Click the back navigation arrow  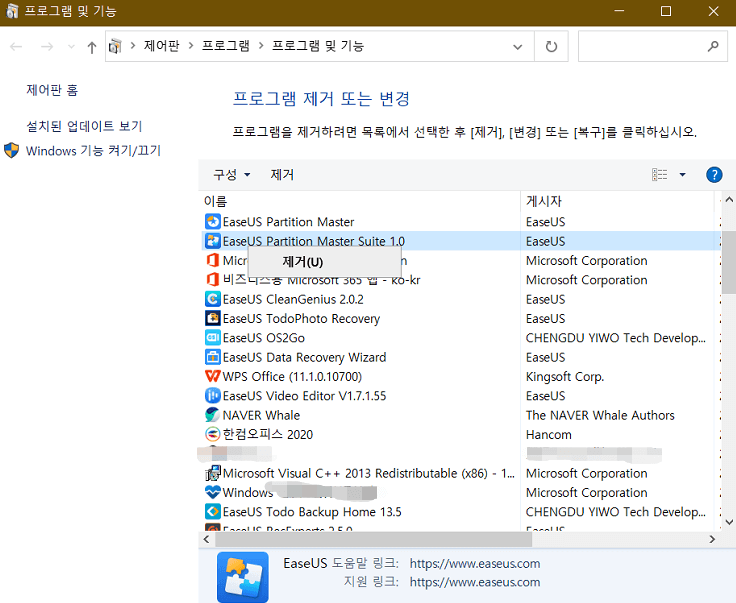[16, 46]
